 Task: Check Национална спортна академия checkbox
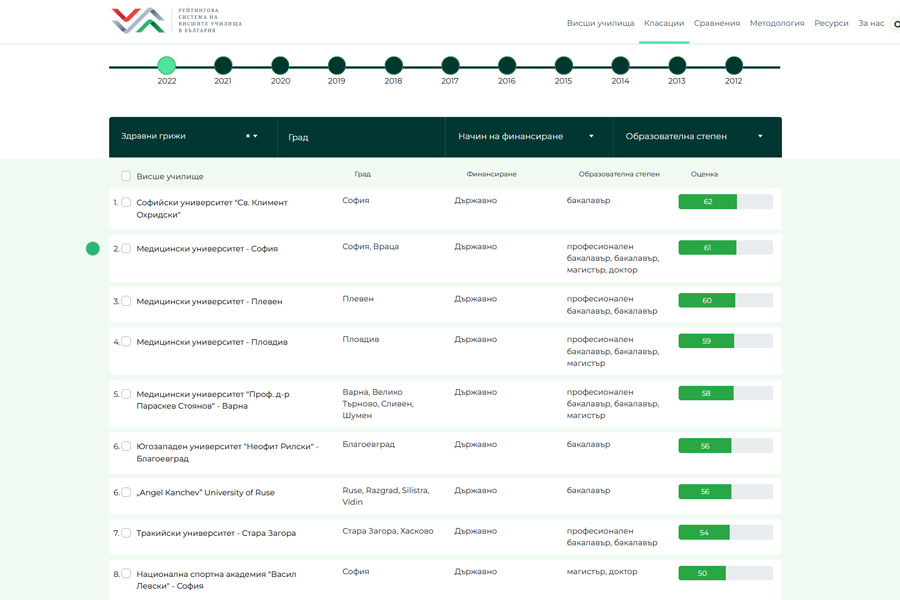pyautogui.click(x=126, y=574)
